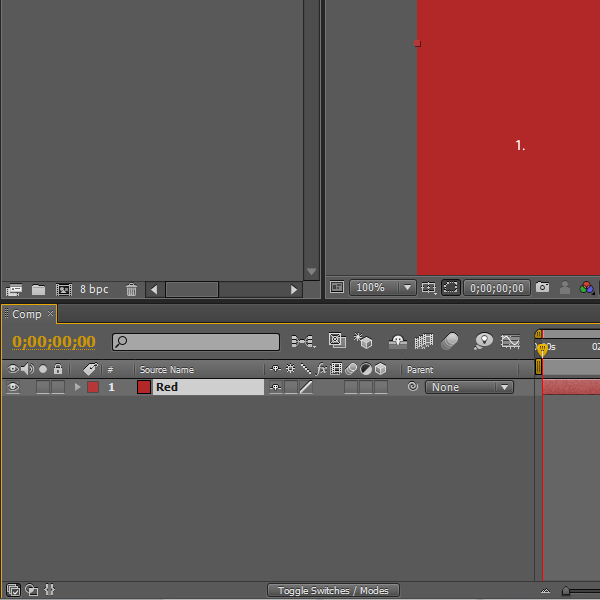Screen dimensions: 600x600
Task: Solo the Red layer
Action: [43, 387]
